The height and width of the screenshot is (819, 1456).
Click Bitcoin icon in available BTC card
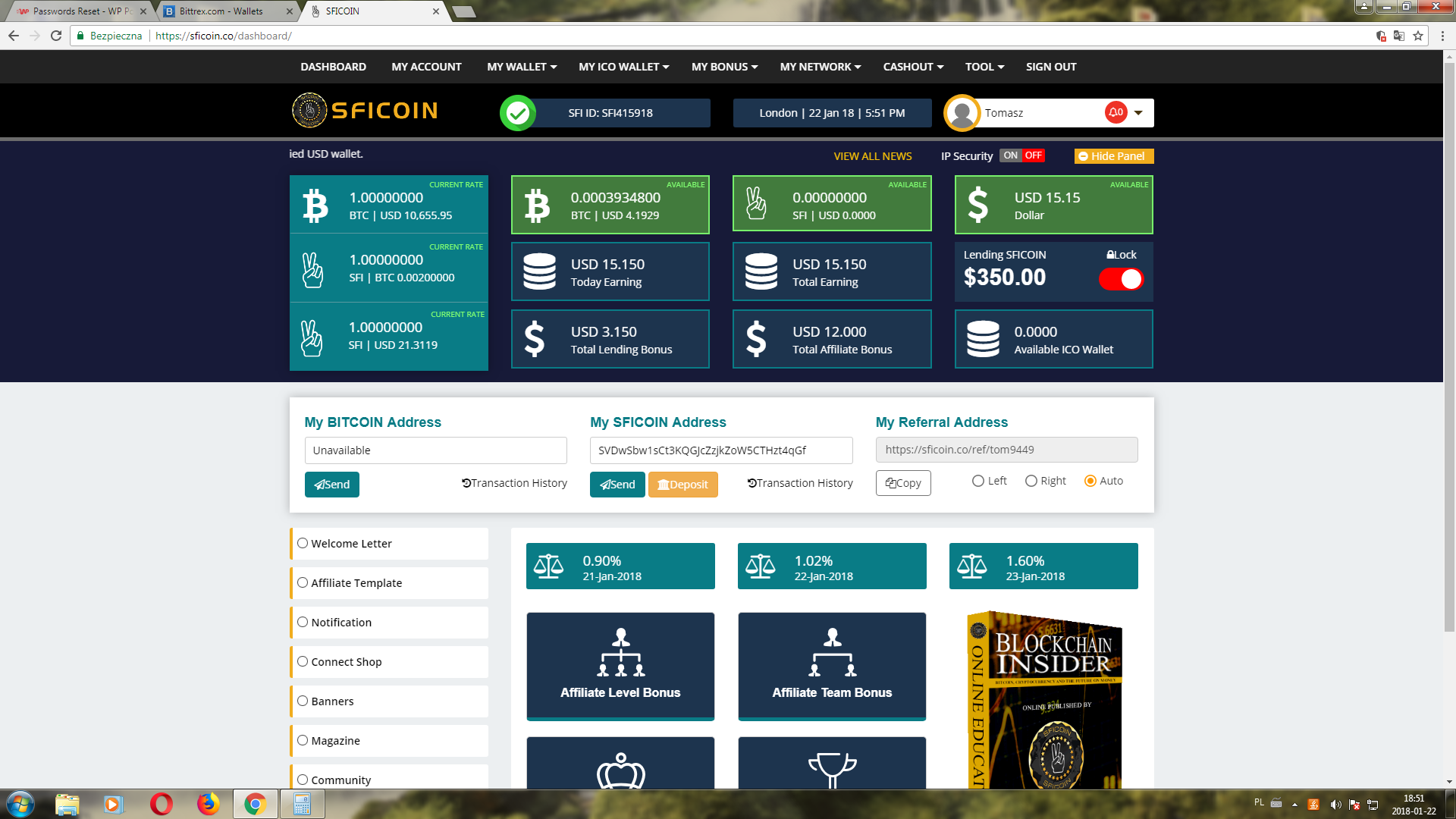(537, 206)
